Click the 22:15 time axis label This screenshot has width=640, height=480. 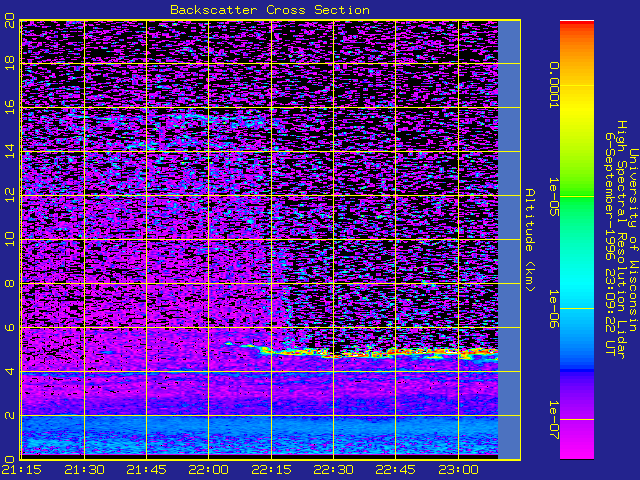click(x=271, y=470)
